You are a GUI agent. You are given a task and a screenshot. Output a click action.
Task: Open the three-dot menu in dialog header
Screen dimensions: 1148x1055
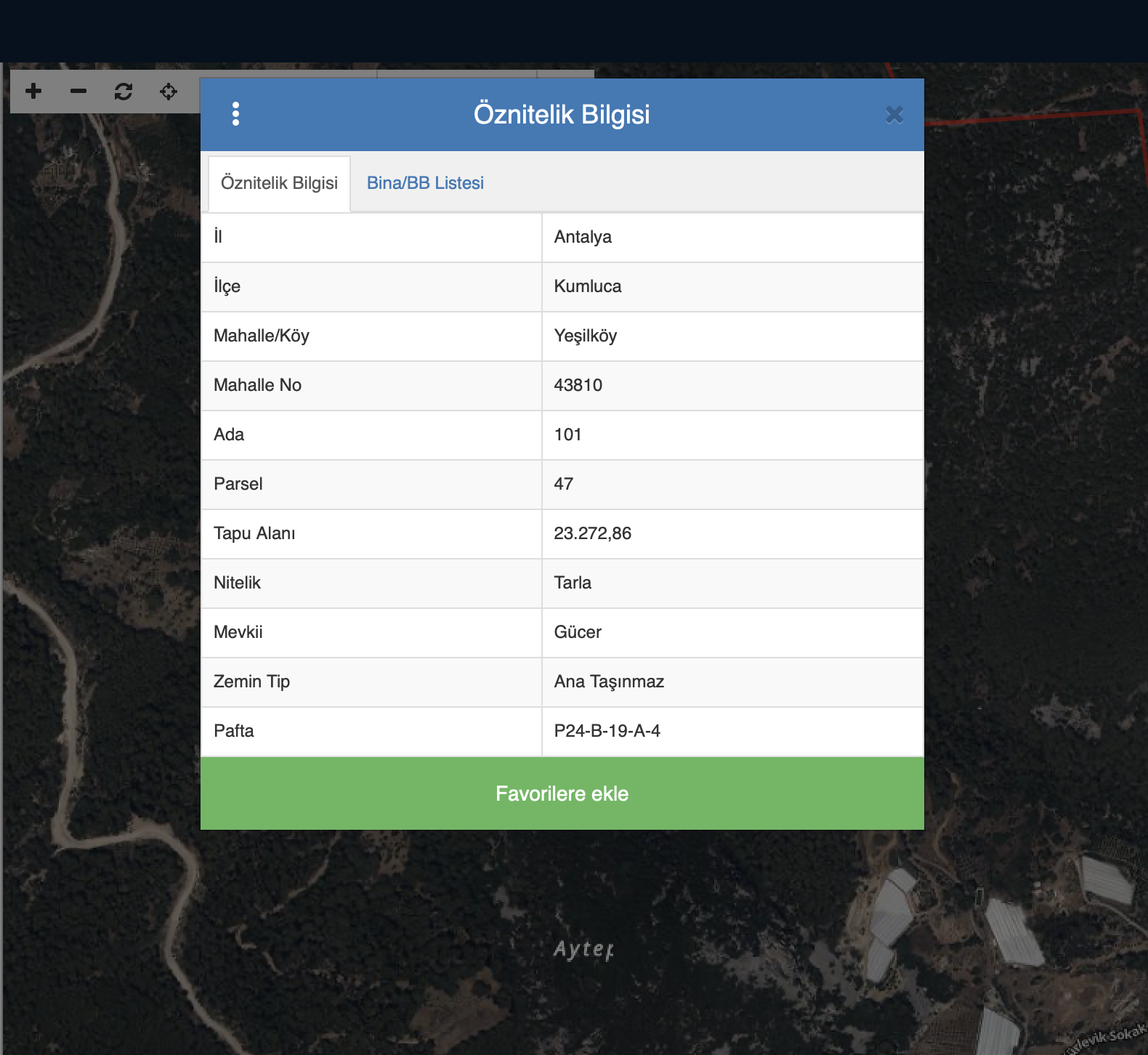(x=235, y=114)
